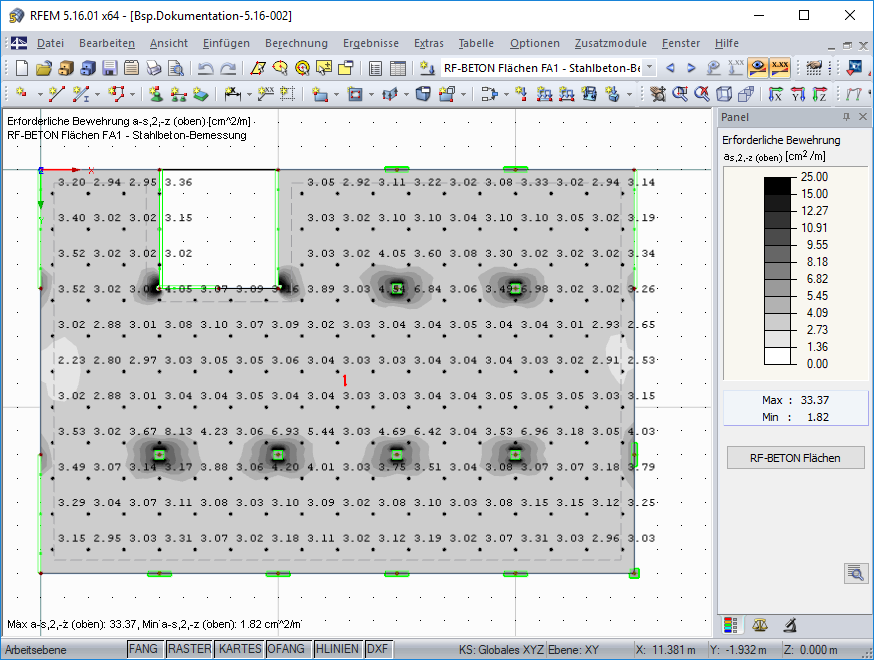Expand the polyline tool dropdown arrow
Screen dimensions: 874x660
click(132, 94)
